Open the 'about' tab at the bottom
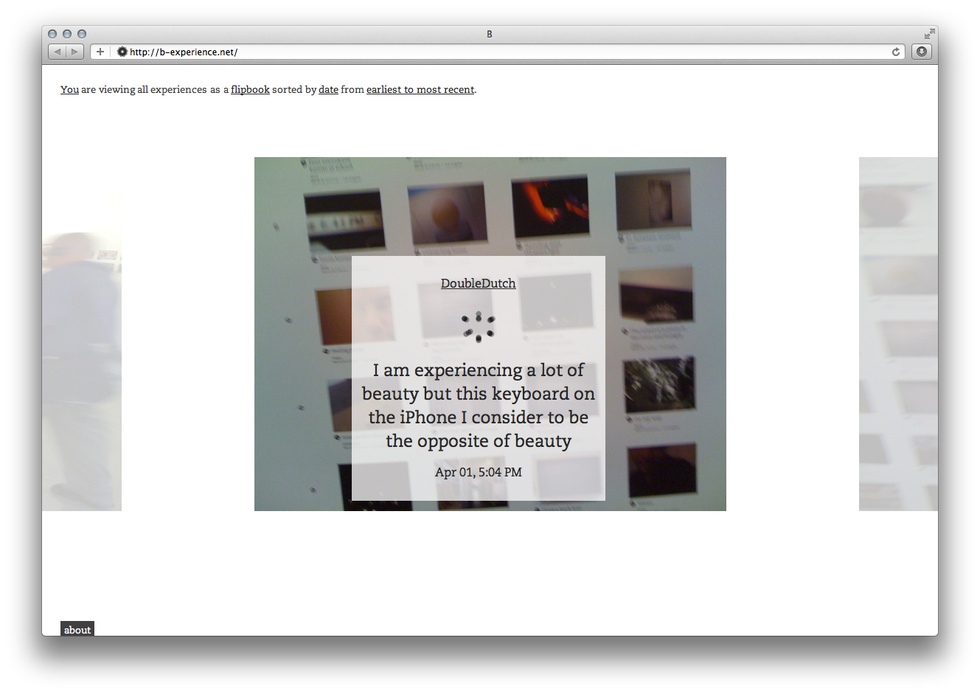Screen dimensions: 980x694 click(x=78, y=629)
